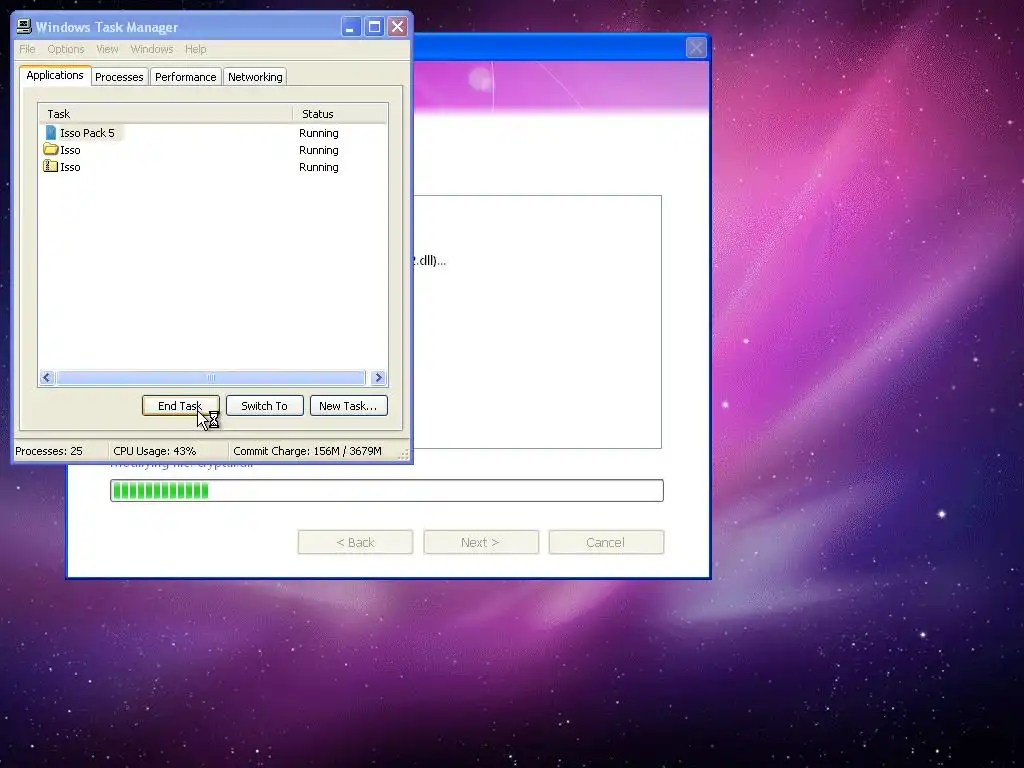Minimize the Task Manager window
The height and width of the screenshot is (768, 1024).
(x=351, y=27)
